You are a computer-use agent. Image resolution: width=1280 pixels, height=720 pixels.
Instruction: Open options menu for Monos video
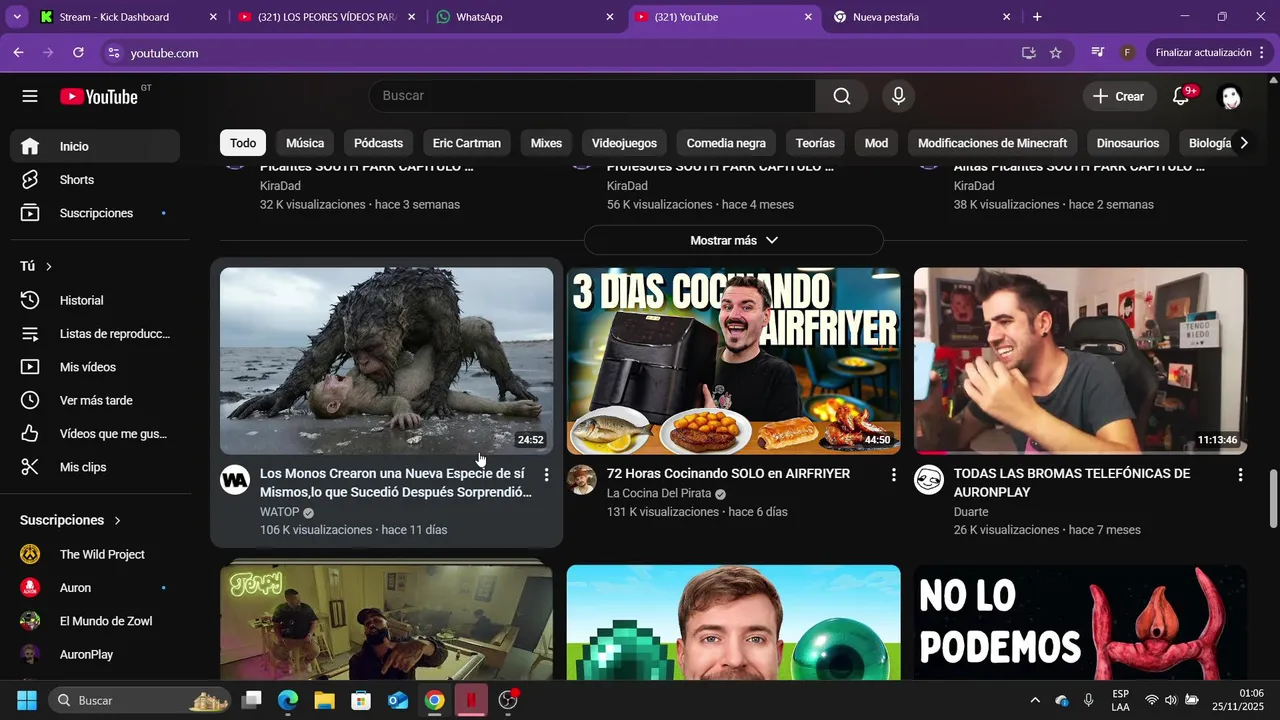tap(546, 474)
